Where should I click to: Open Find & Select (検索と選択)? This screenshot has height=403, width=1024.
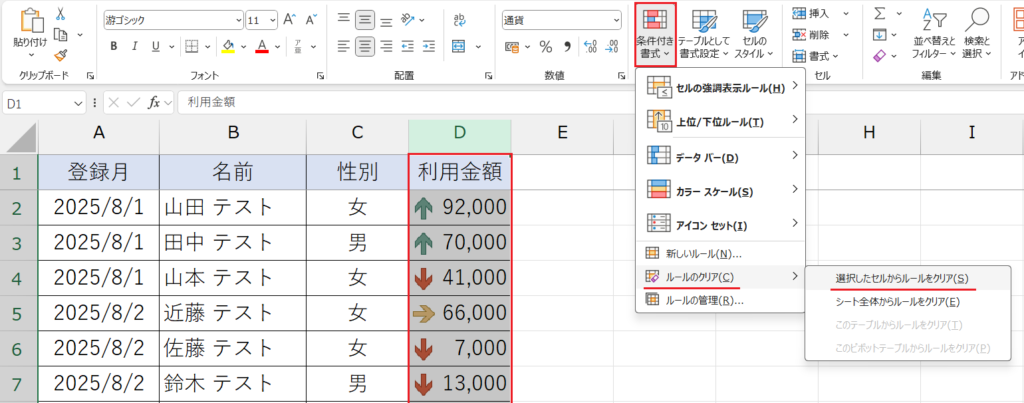977,35
